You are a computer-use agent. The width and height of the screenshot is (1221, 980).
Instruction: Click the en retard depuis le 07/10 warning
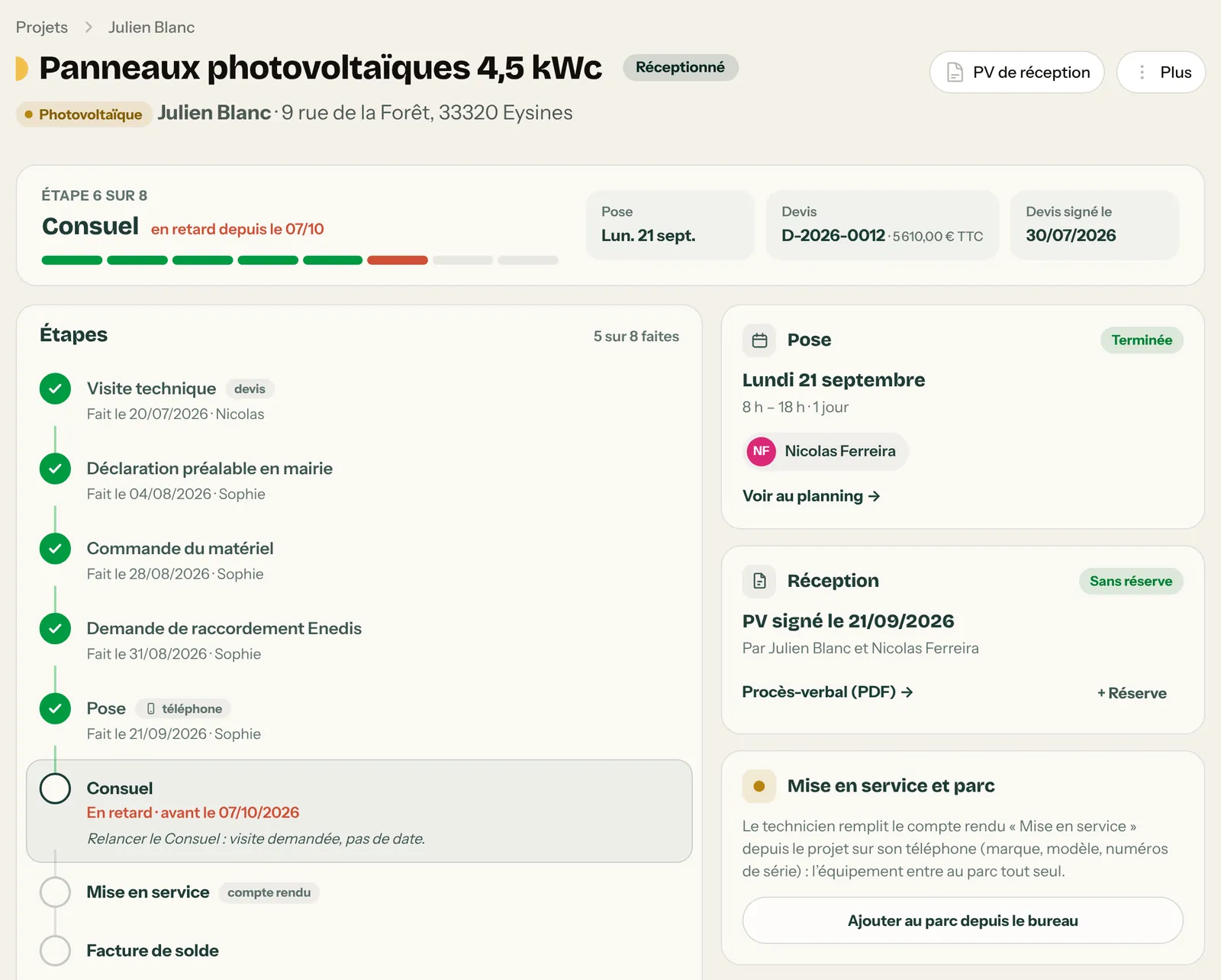(x=237, y=229)
